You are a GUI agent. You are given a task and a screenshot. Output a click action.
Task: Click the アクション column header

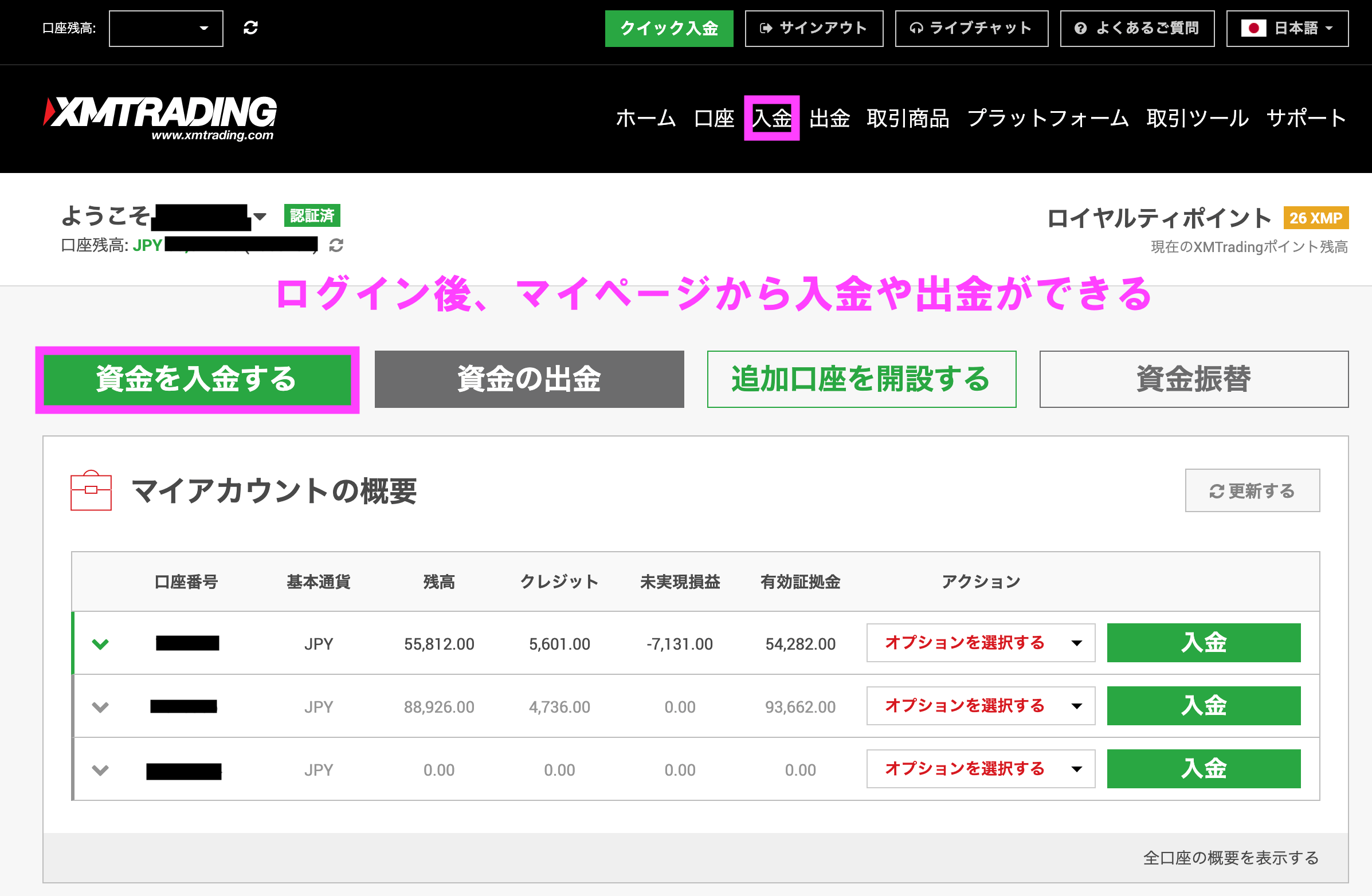981,582
